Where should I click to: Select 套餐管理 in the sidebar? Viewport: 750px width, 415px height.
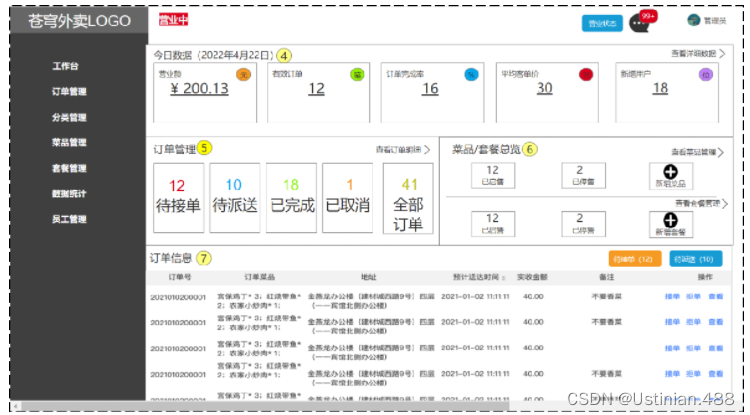69,168
